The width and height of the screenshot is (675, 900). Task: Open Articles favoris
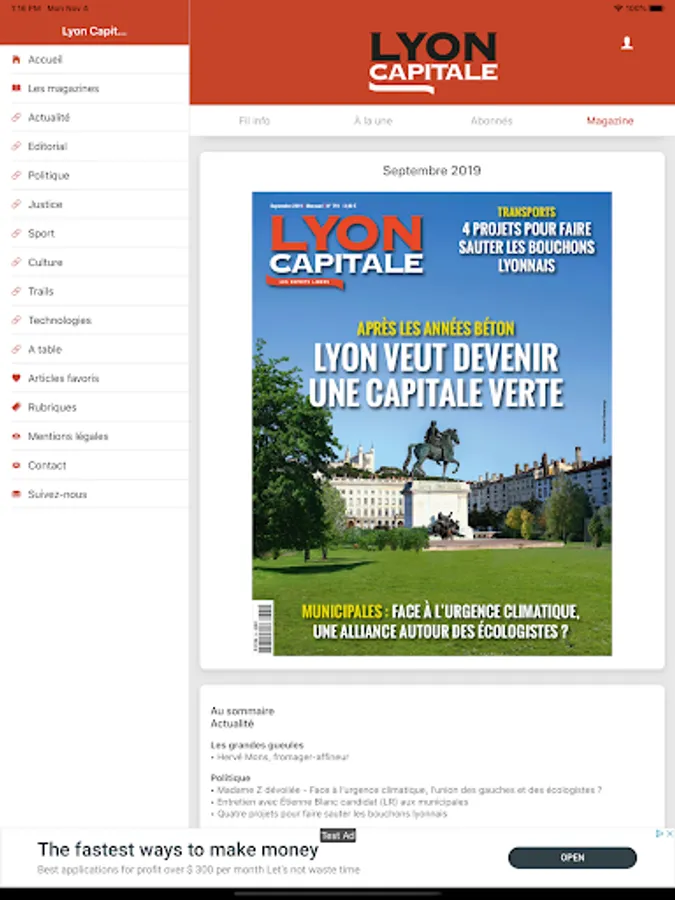pos(94,378)
